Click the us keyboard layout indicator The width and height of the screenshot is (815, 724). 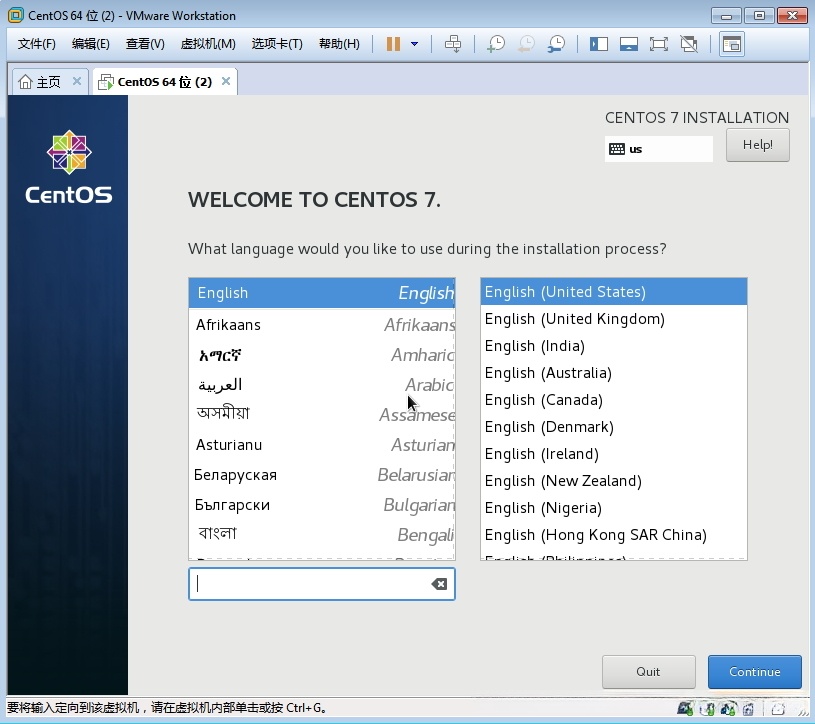pos(658,149)
